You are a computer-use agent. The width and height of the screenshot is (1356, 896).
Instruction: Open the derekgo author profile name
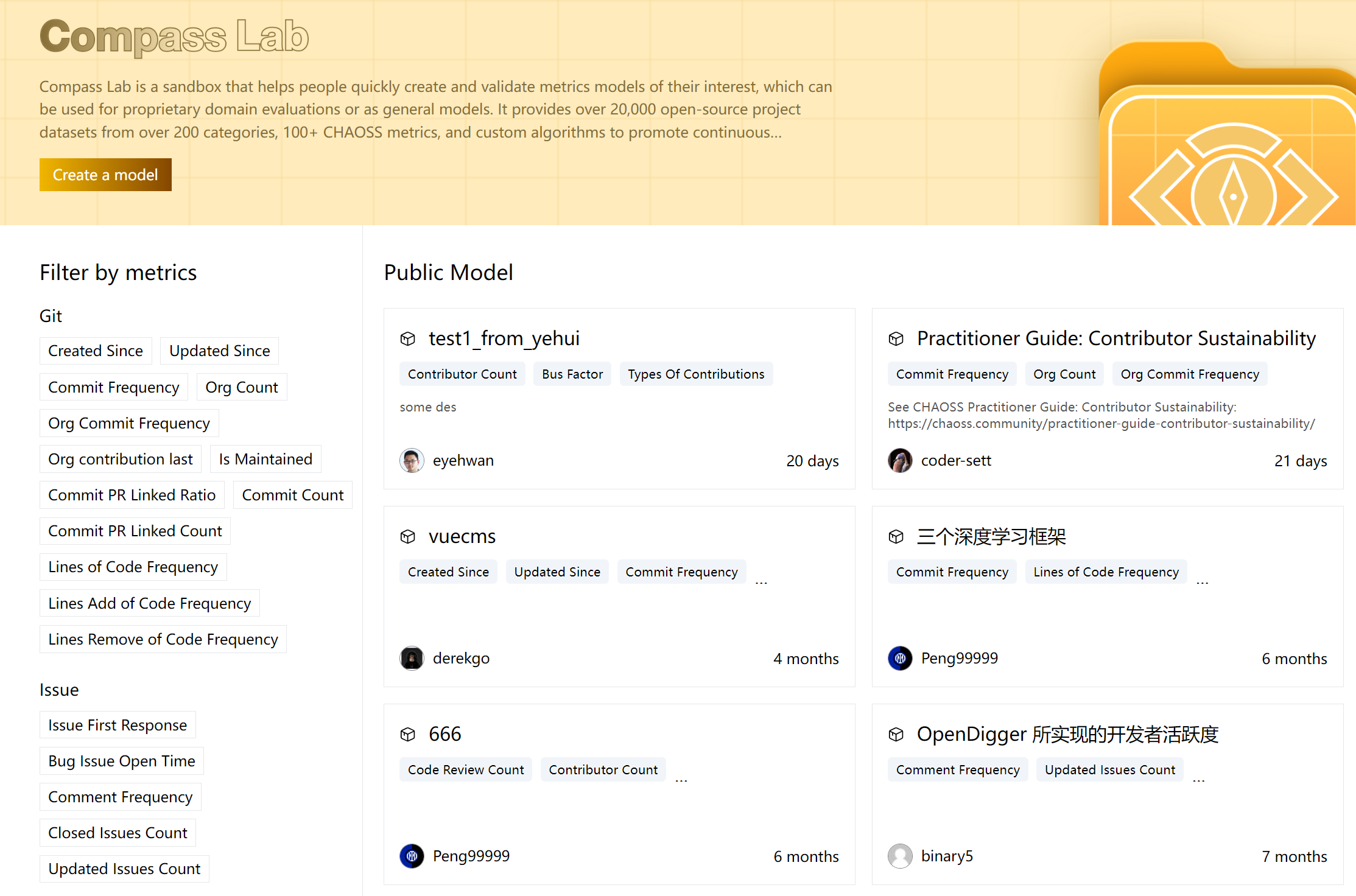(x=461, y=658)
